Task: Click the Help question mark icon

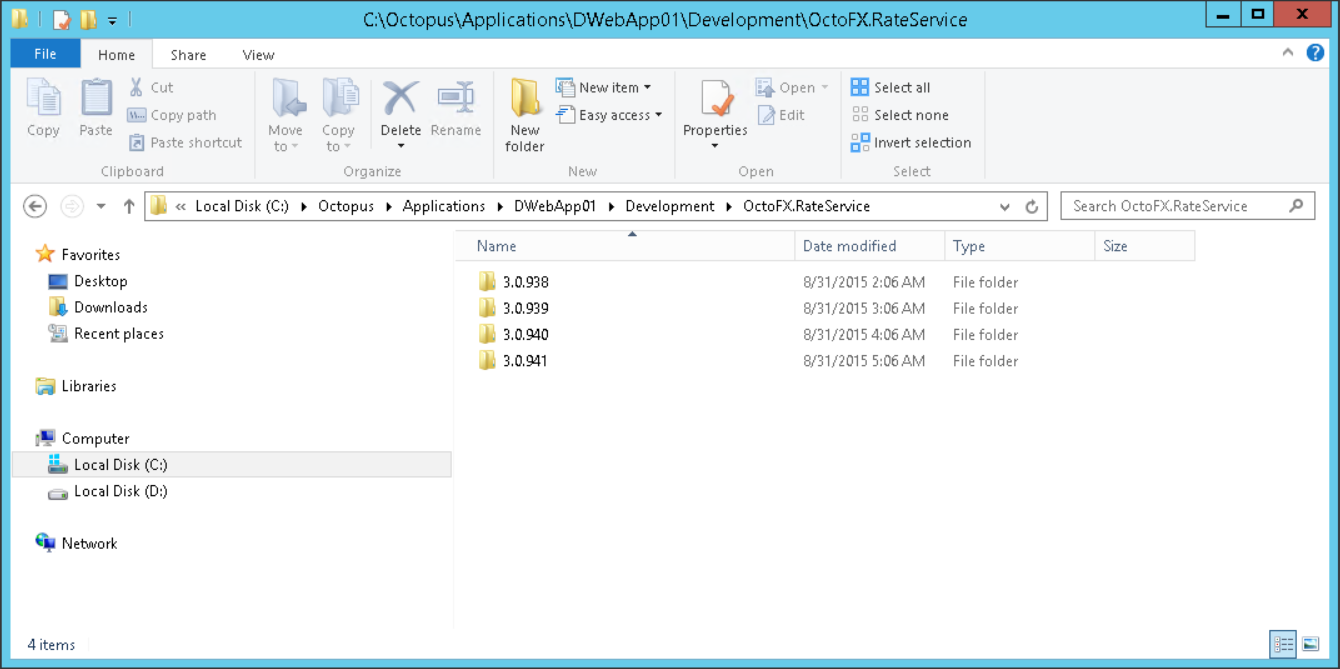Action: coord(1315,53)
